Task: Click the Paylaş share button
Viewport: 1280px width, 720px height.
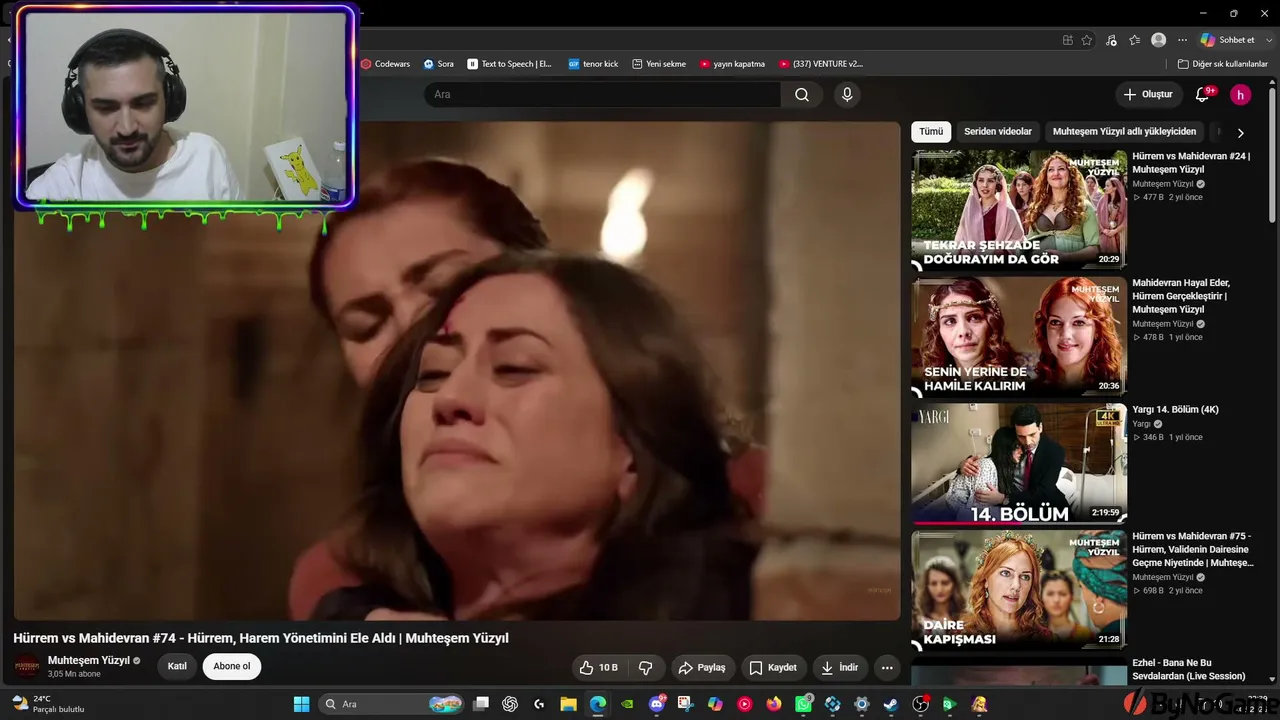Action: [x=701, y=667]
